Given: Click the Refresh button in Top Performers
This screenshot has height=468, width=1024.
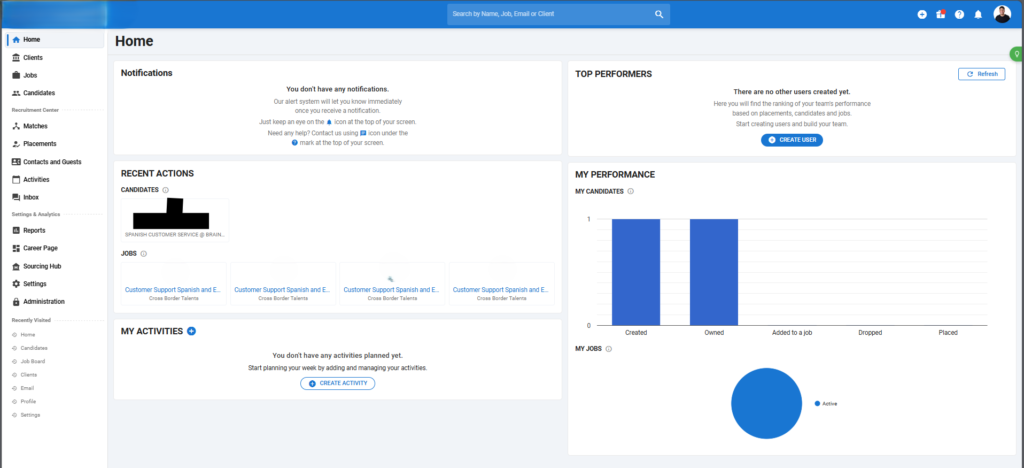Looking at the screenshot, I should coord(981,74).
